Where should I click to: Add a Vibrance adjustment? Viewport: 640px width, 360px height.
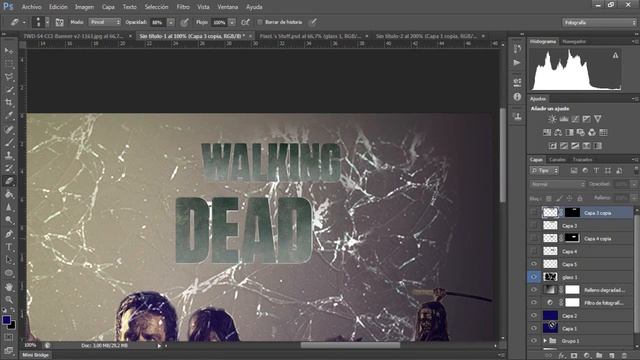click(x=598, y=119)
